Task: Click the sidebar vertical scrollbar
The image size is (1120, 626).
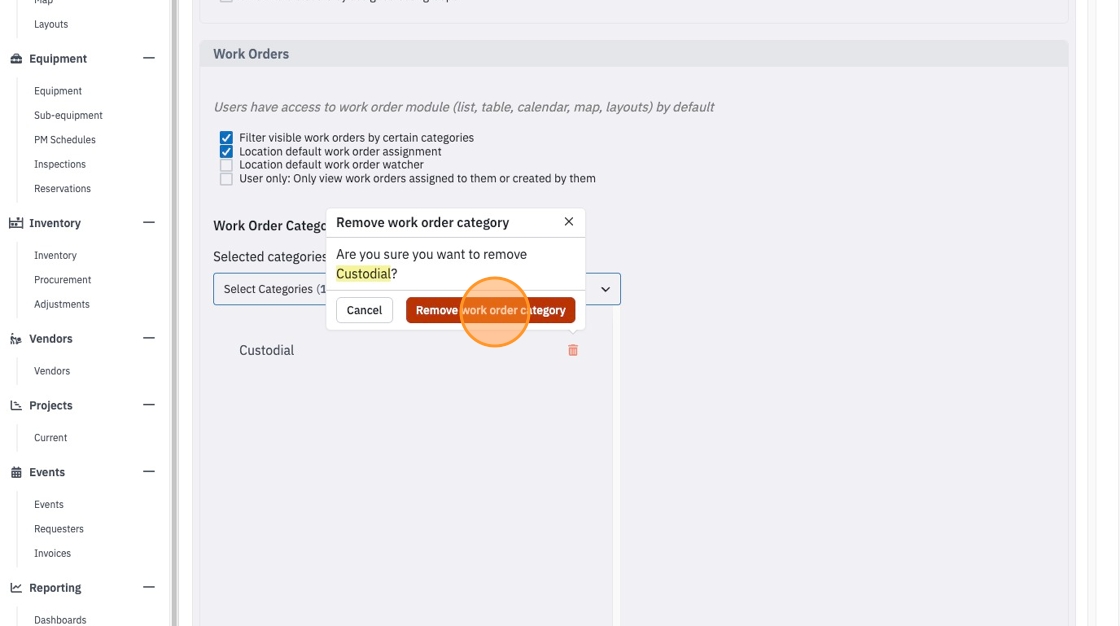Action: pyautogui.click(x=174, y=313)
